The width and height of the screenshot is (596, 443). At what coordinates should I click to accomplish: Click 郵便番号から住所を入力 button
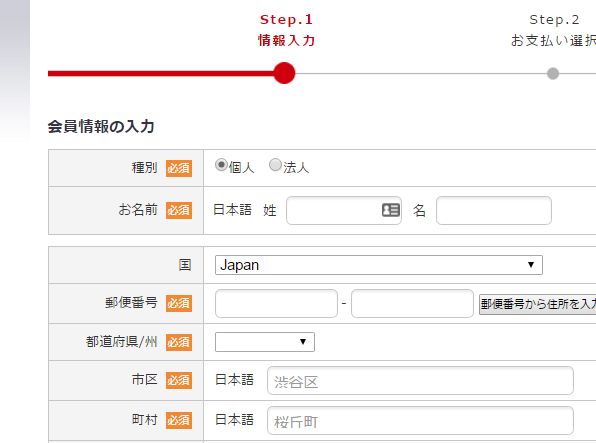click(537, 304)
